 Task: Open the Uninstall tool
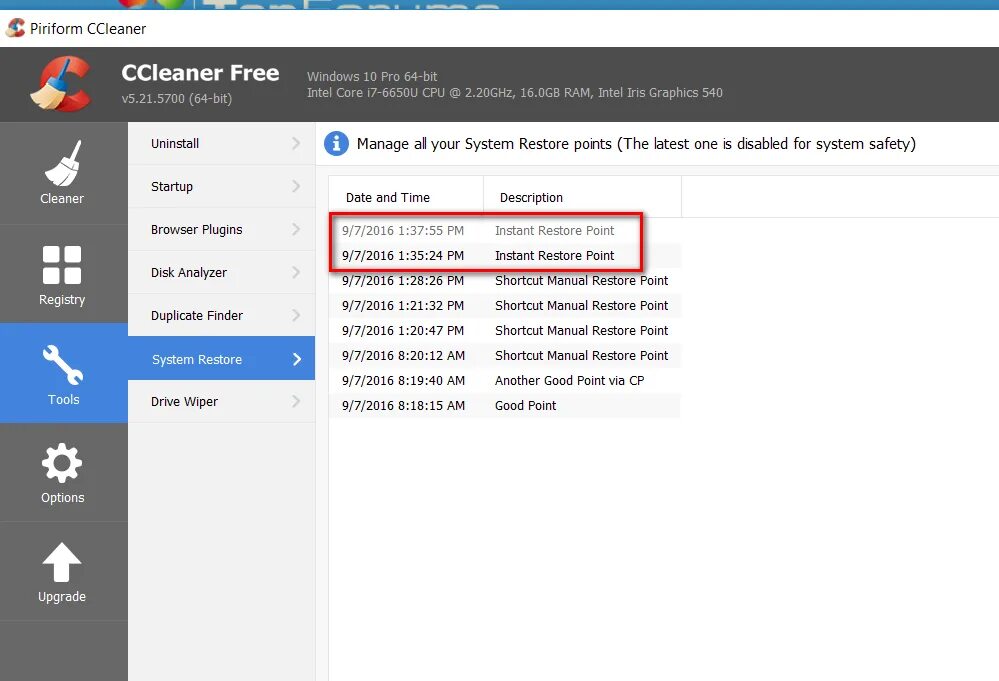coord(221,143)
